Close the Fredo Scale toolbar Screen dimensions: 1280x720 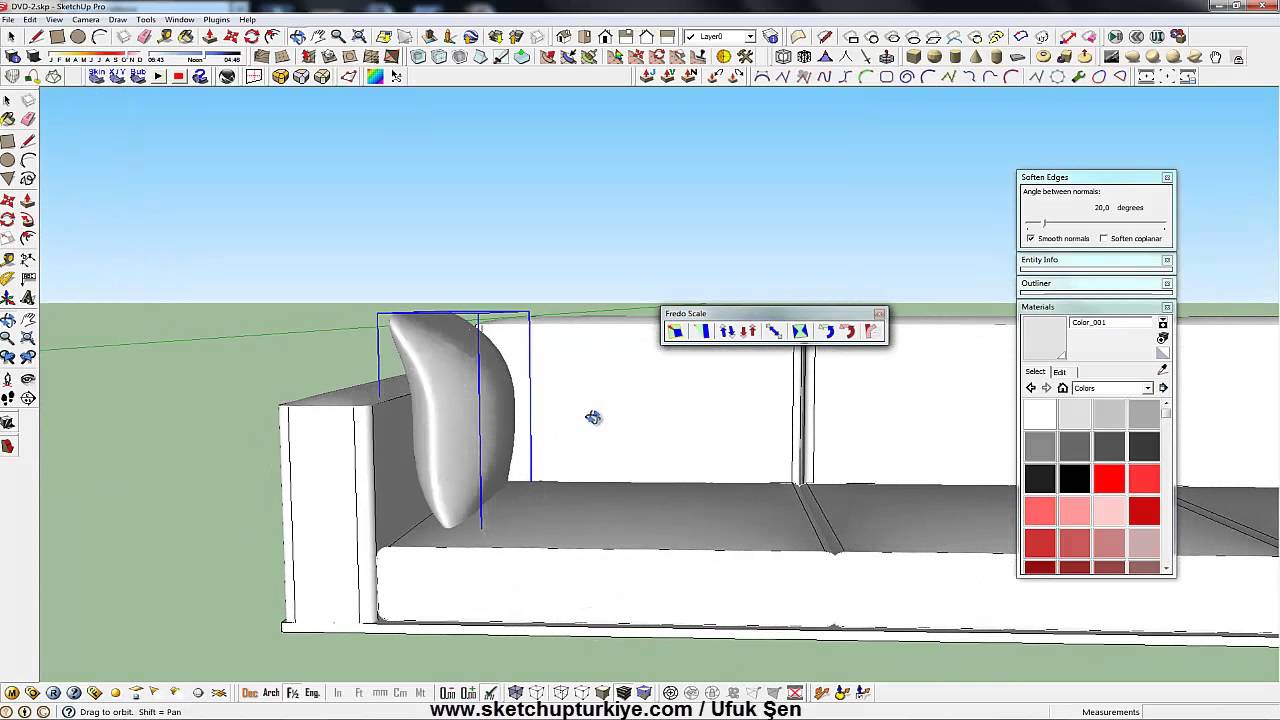click(879, 314)
